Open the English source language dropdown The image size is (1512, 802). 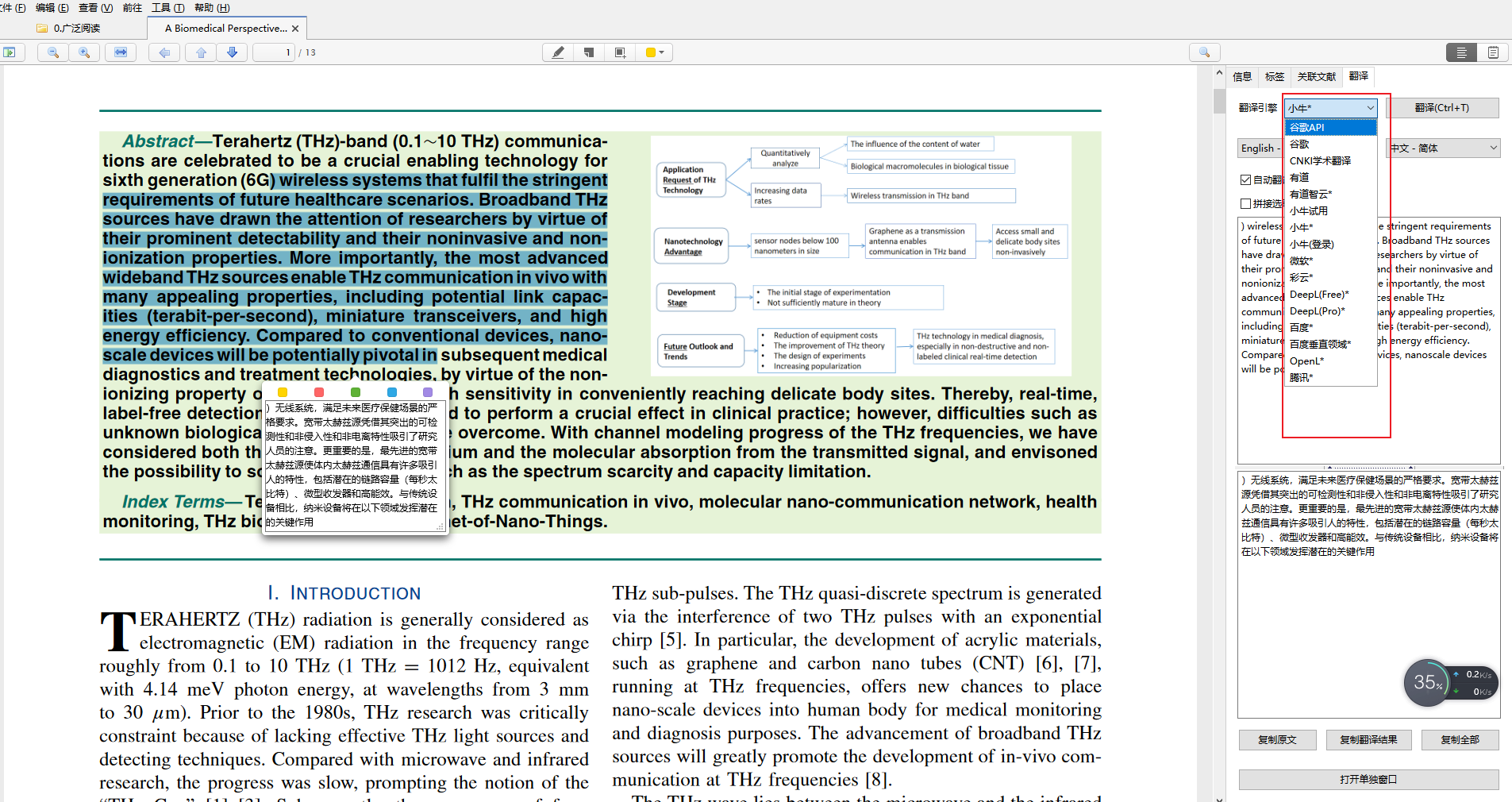click(x=1260, y=148)
